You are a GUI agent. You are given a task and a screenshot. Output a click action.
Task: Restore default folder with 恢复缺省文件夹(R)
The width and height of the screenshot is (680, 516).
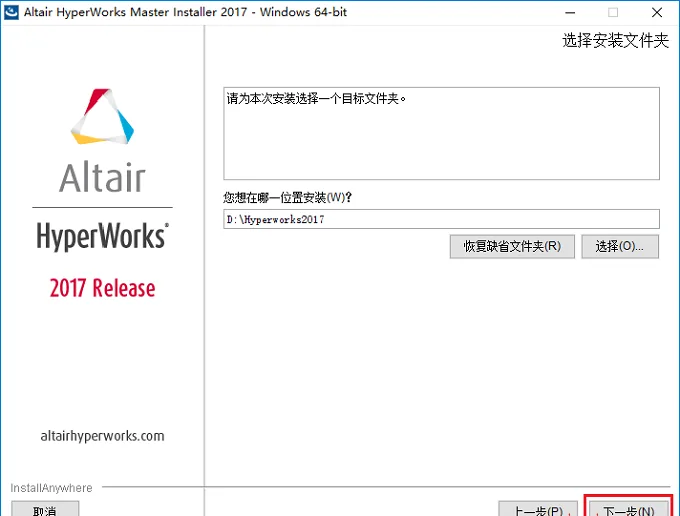[x=512, y=246]
